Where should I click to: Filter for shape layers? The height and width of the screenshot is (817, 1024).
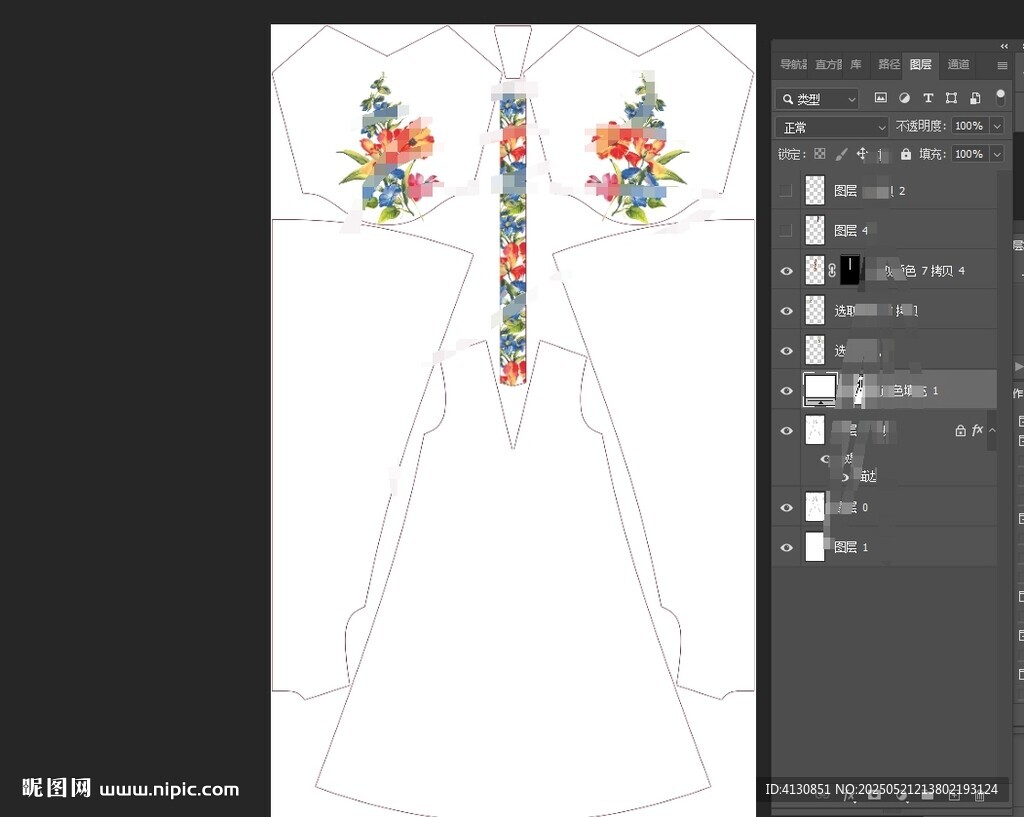pyautogui.click(x=951, y=98)
